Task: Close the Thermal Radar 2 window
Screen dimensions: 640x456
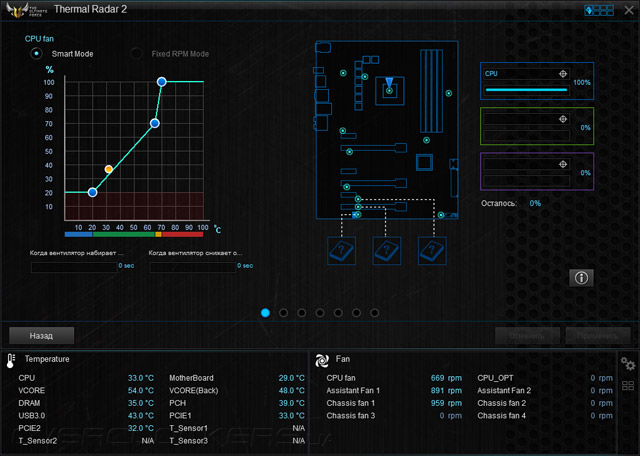Action: coord(629,10)
